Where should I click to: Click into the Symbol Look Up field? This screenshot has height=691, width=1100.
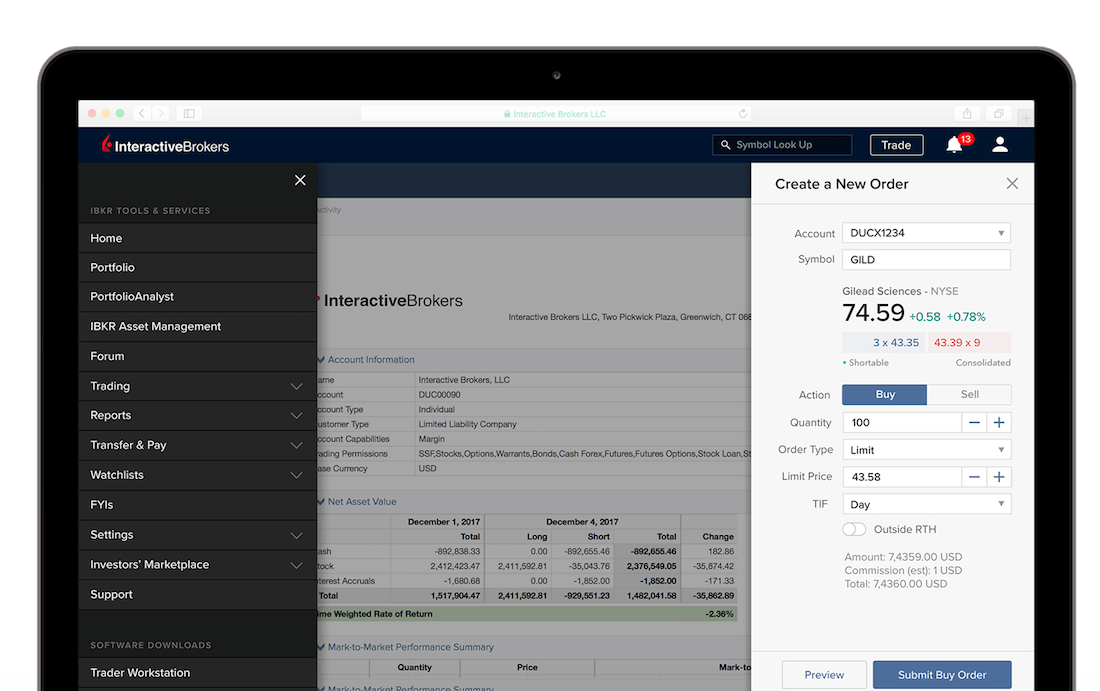[x=782, y=145]
